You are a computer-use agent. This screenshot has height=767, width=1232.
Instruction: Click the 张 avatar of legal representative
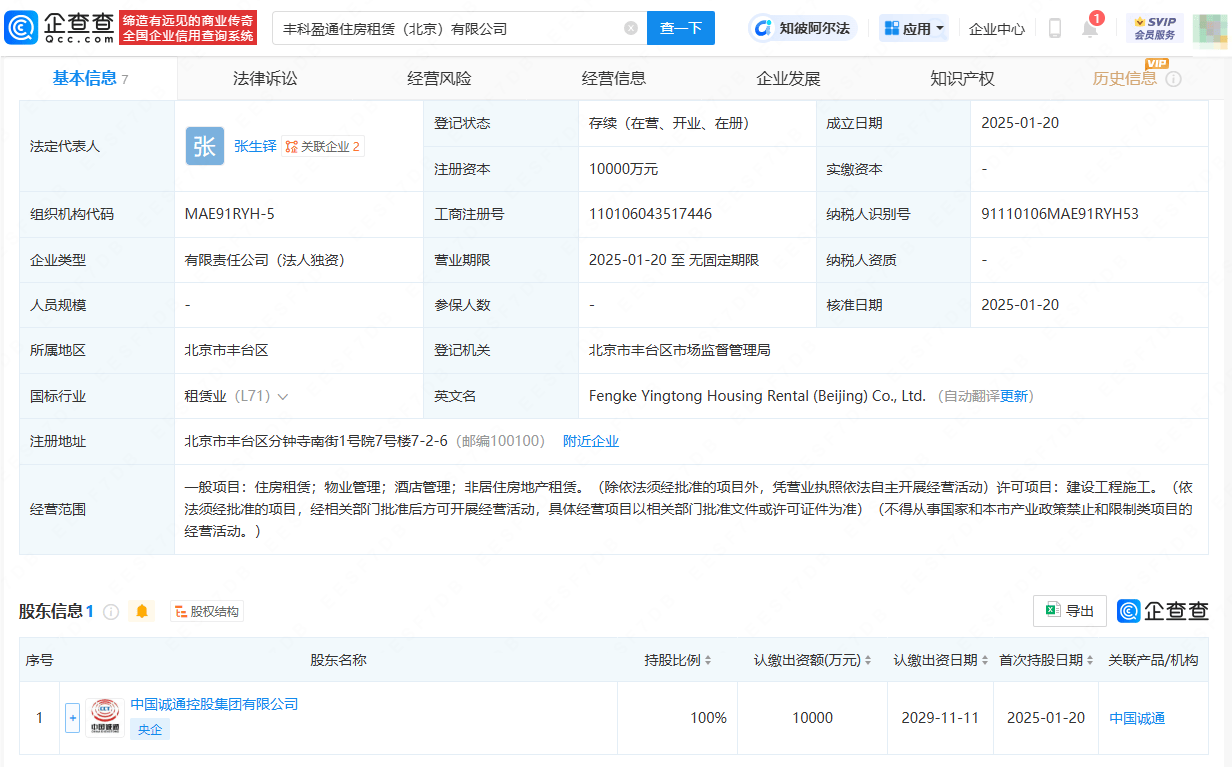pos(205,146)
